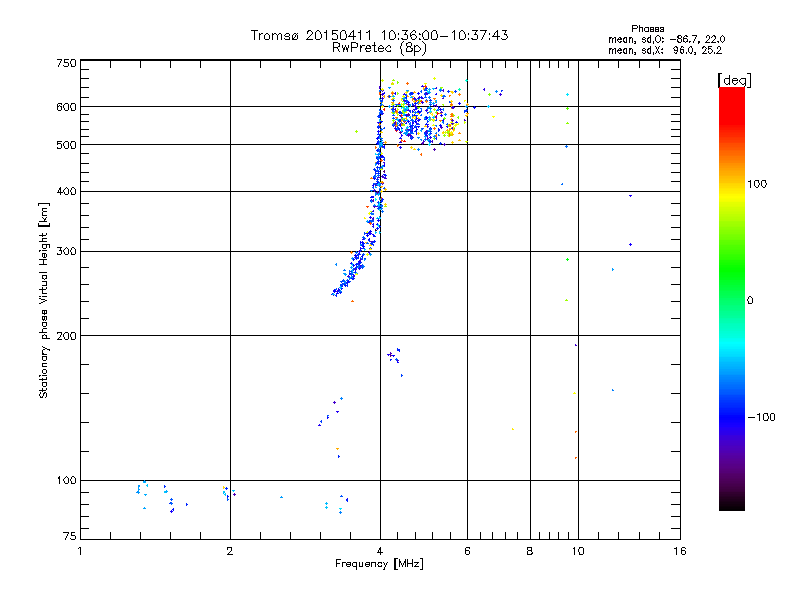Click the x-axis tick label '8'
800x600 pixels.
point(530,551)
